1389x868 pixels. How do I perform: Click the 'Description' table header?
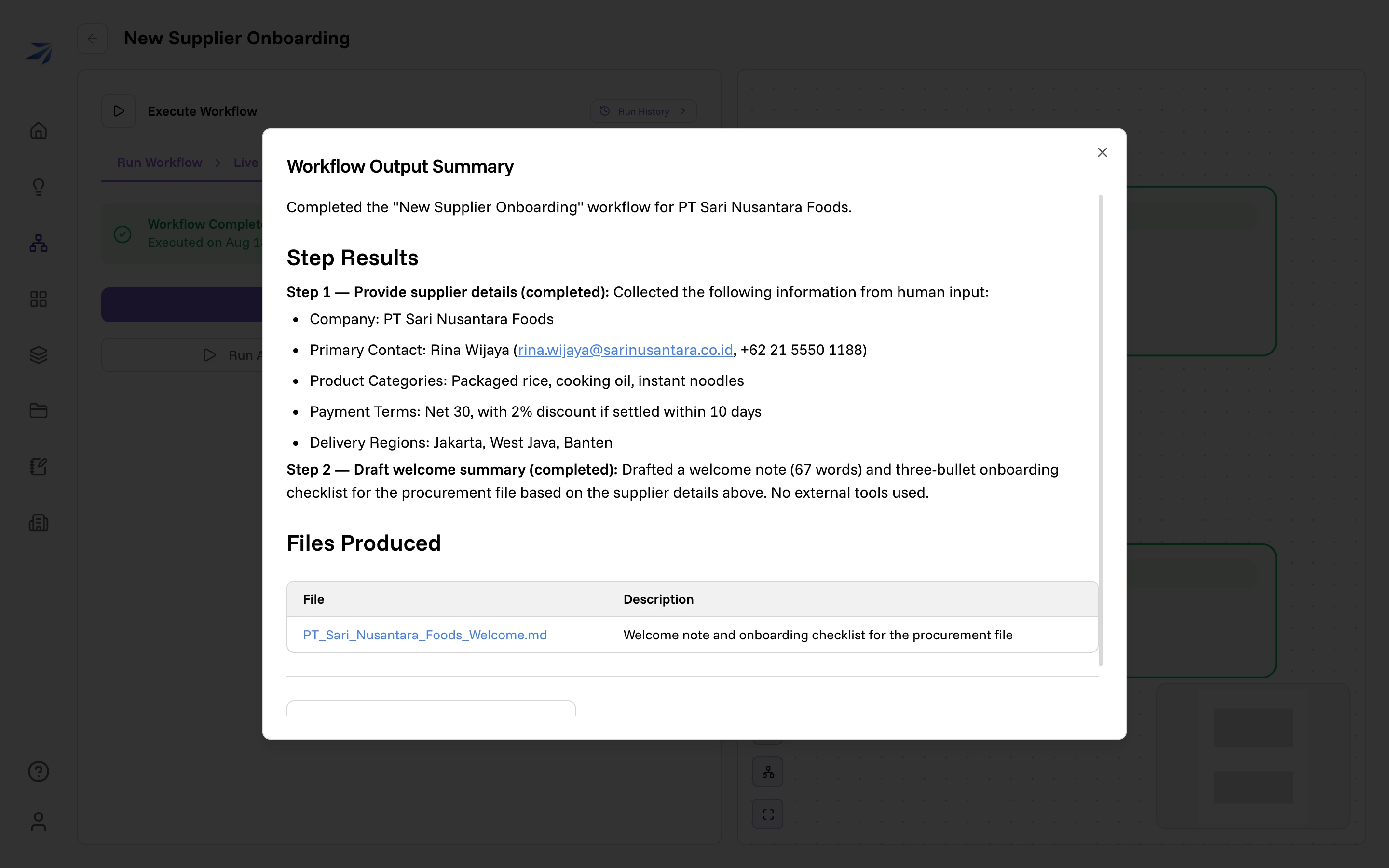pyautogui.click(x=658, y=599)
